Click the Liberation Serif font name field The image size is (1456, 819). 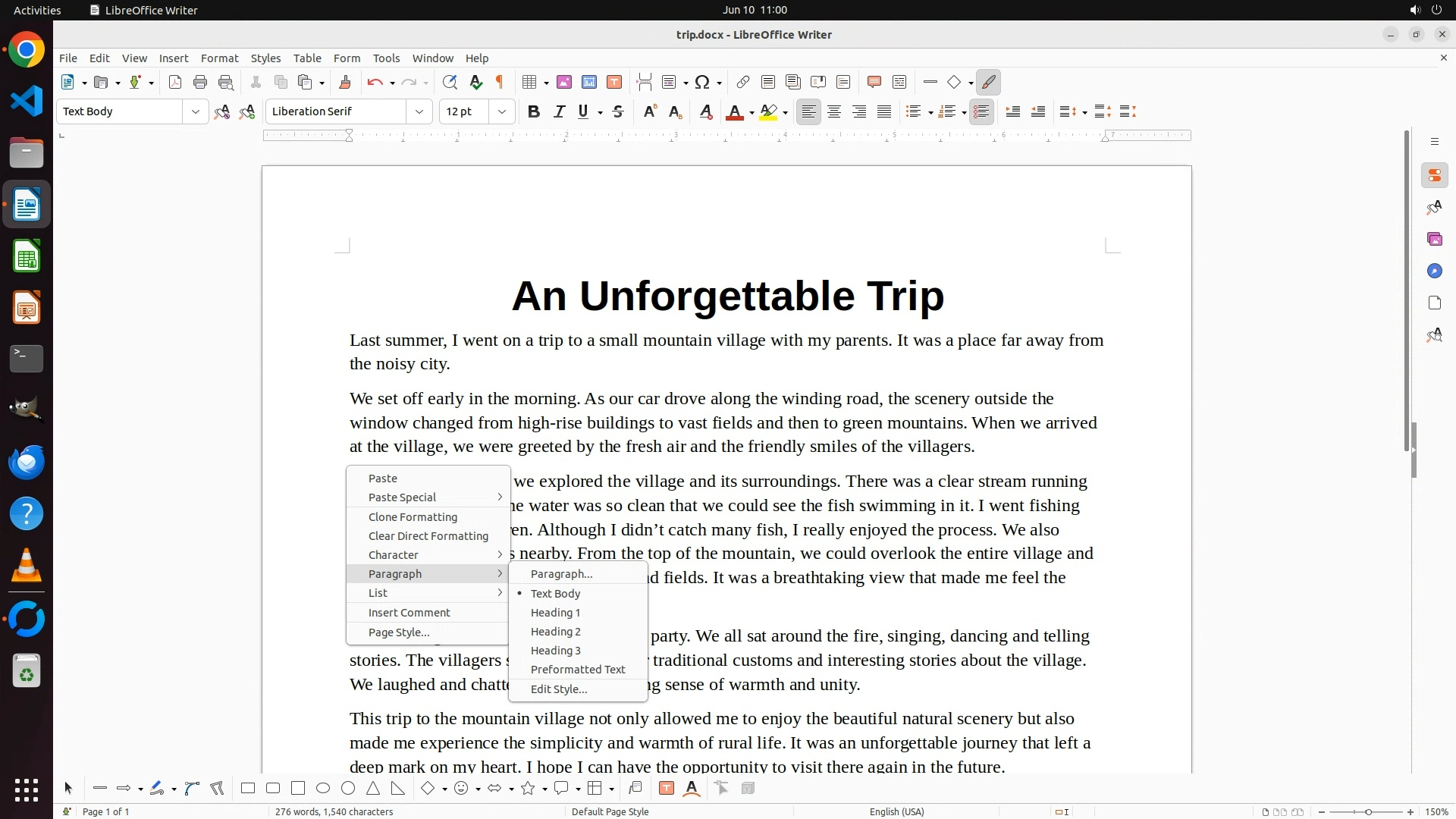click(336, 112)
